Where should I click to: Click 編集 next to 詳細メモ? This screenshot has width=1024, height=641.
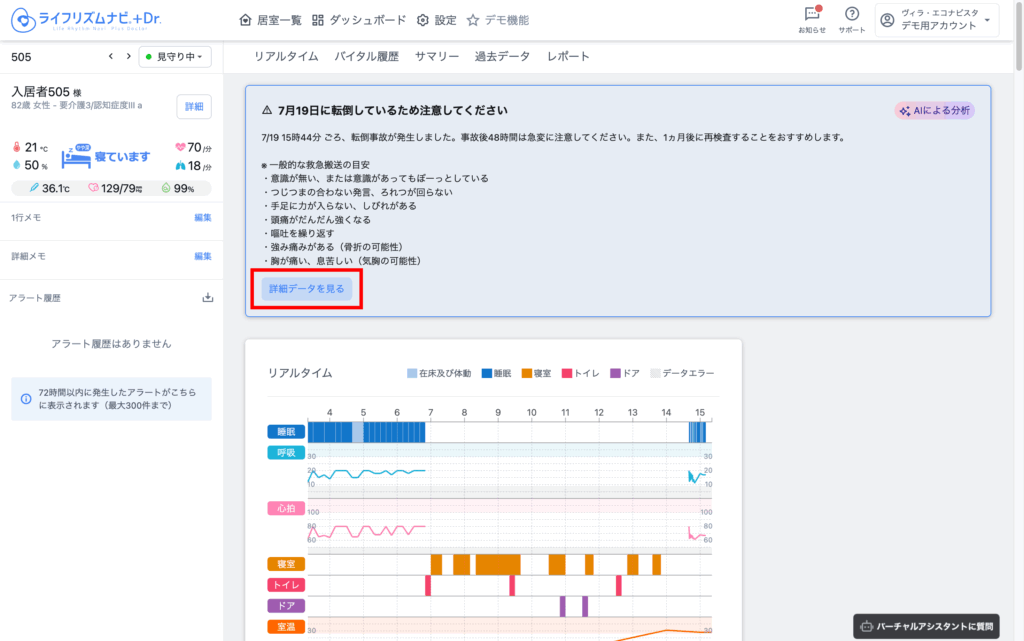202,257
